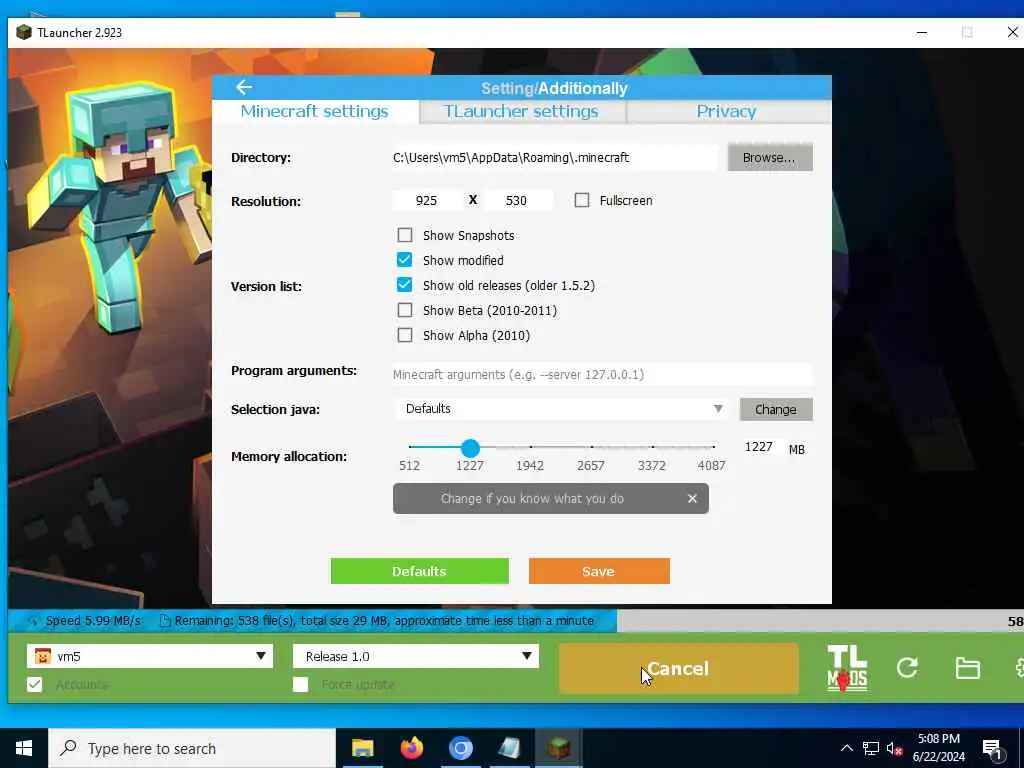The image size is (1024, 768).
Task: Click the Type here to search box
Action: coord(192,748)
